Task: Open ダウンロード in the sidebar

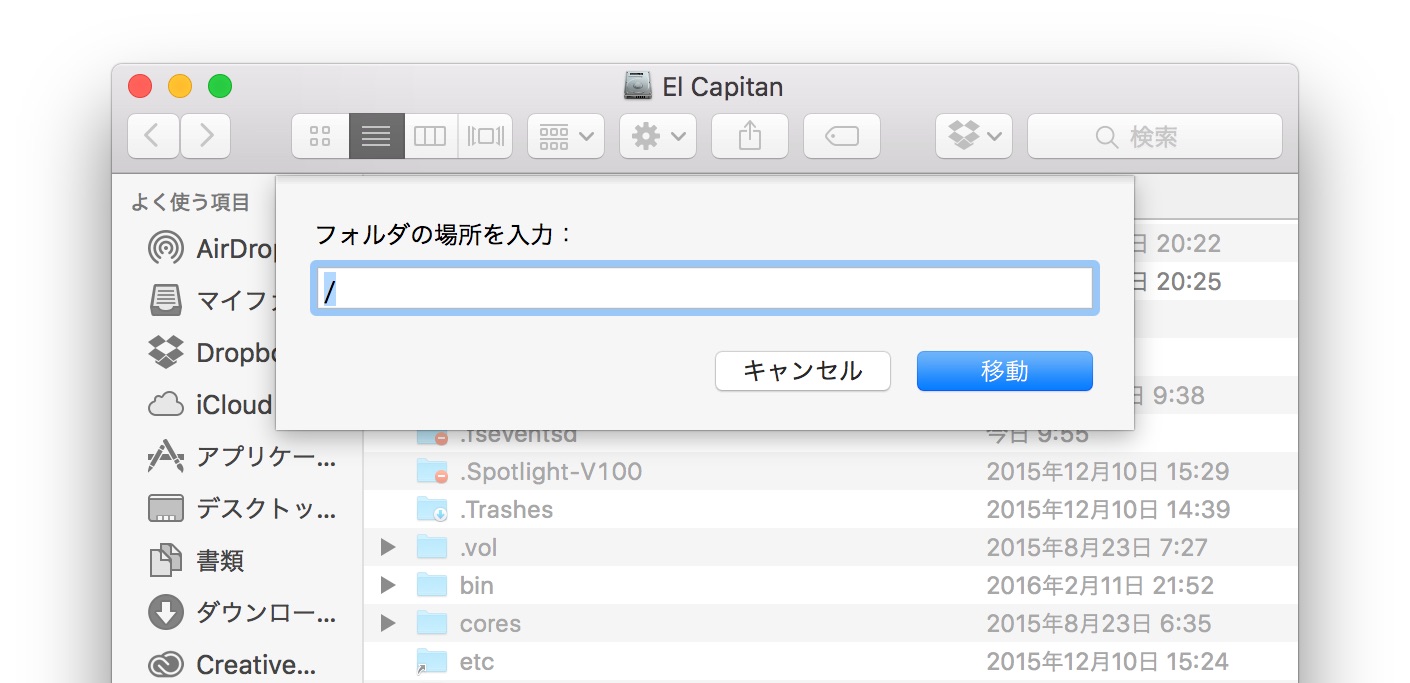Action: tap(242, 613)
